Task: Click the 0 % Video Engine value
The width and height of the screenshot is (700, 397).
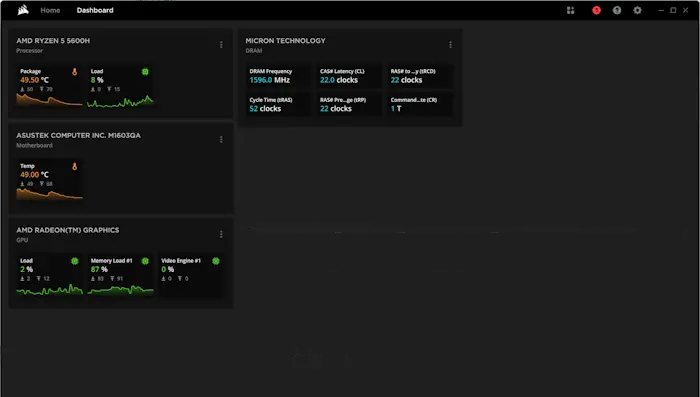Action: (167, 269)
